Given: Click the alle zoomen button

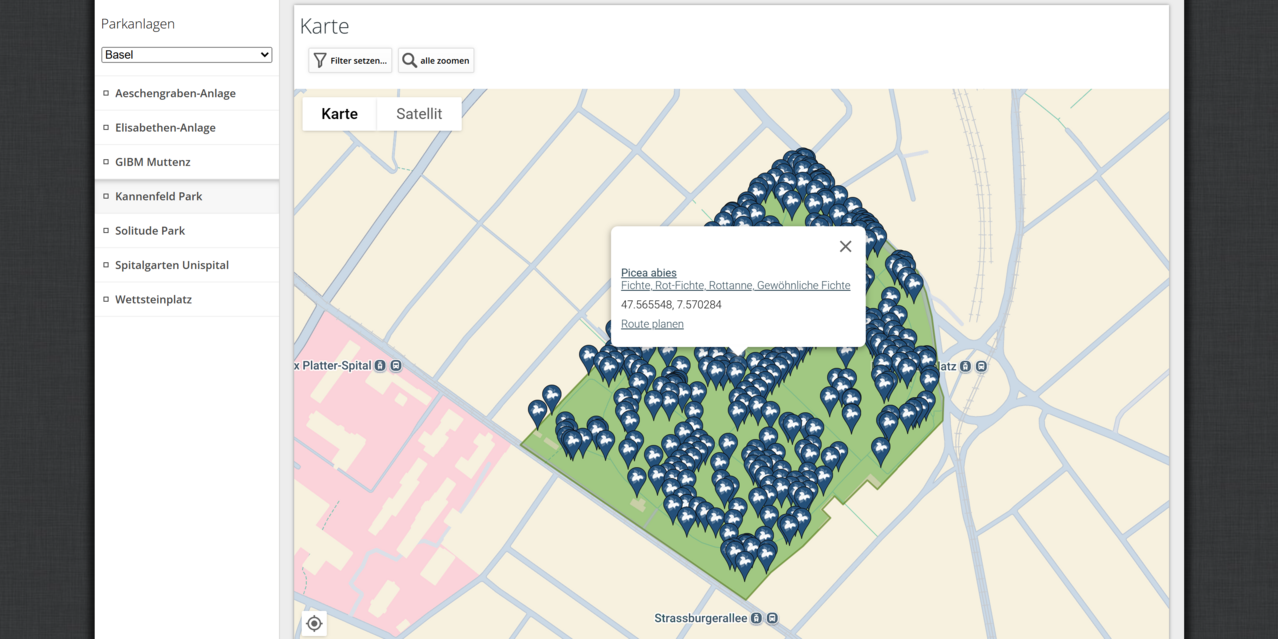Looking at the screenshot, I should tap(436, 61).
